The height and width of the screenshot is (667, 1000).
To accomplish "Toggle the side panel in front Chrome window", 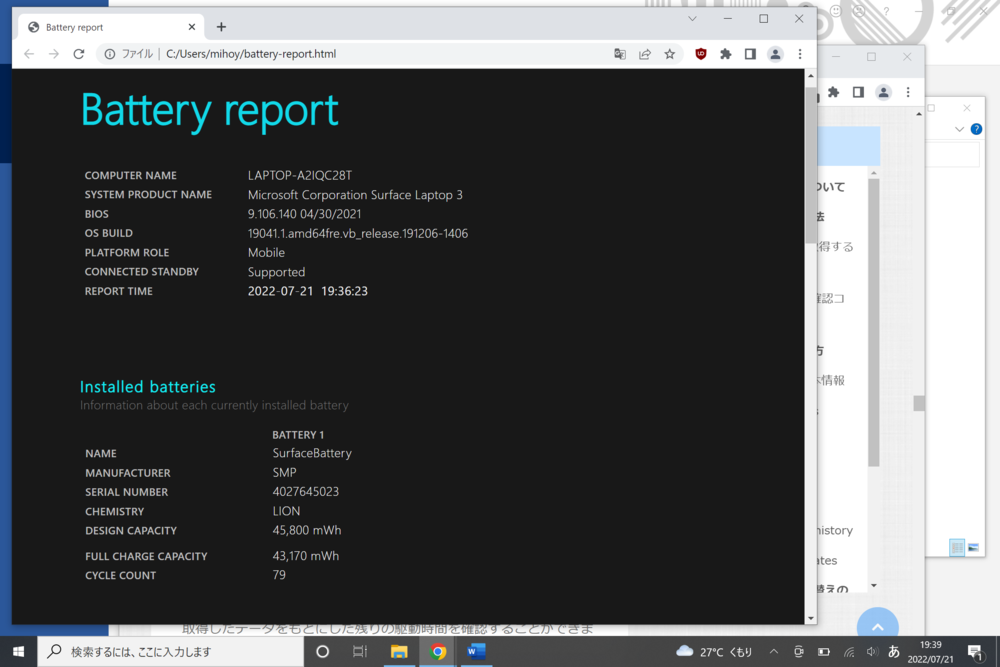I will tap(750, 54).
